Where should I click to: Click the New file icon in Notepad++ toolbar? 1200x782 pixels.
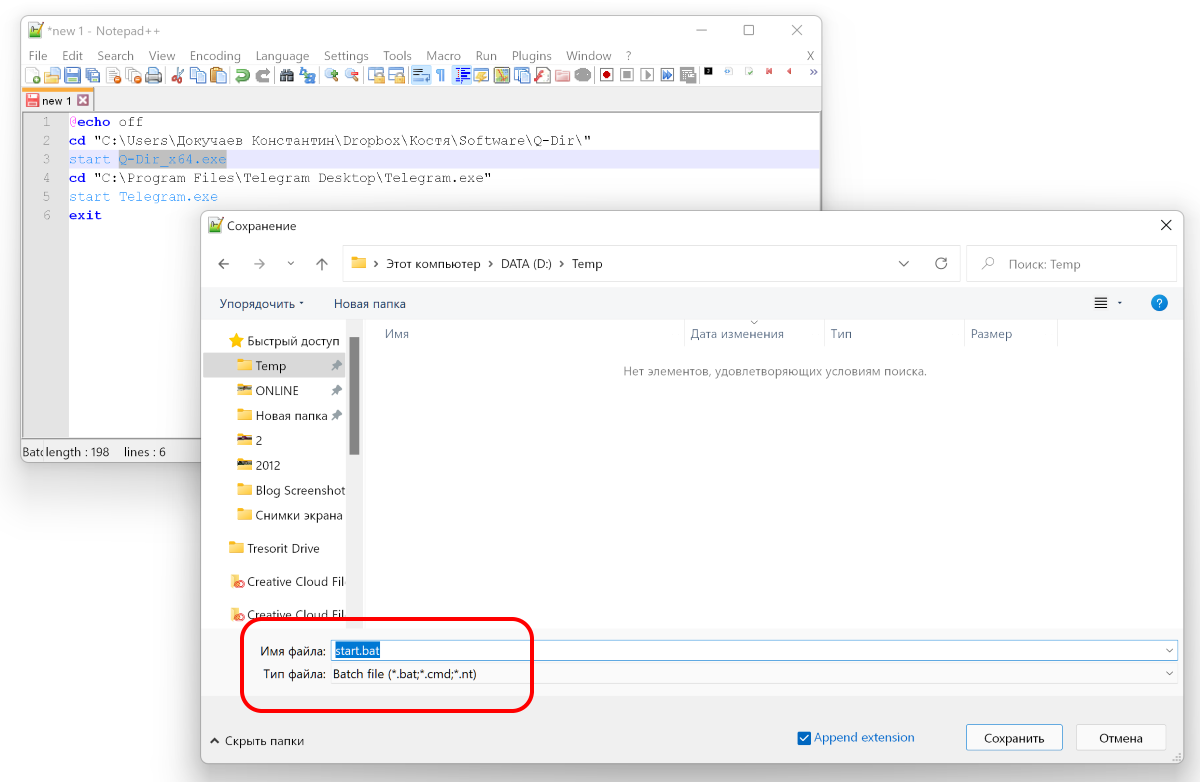(32, 75)
